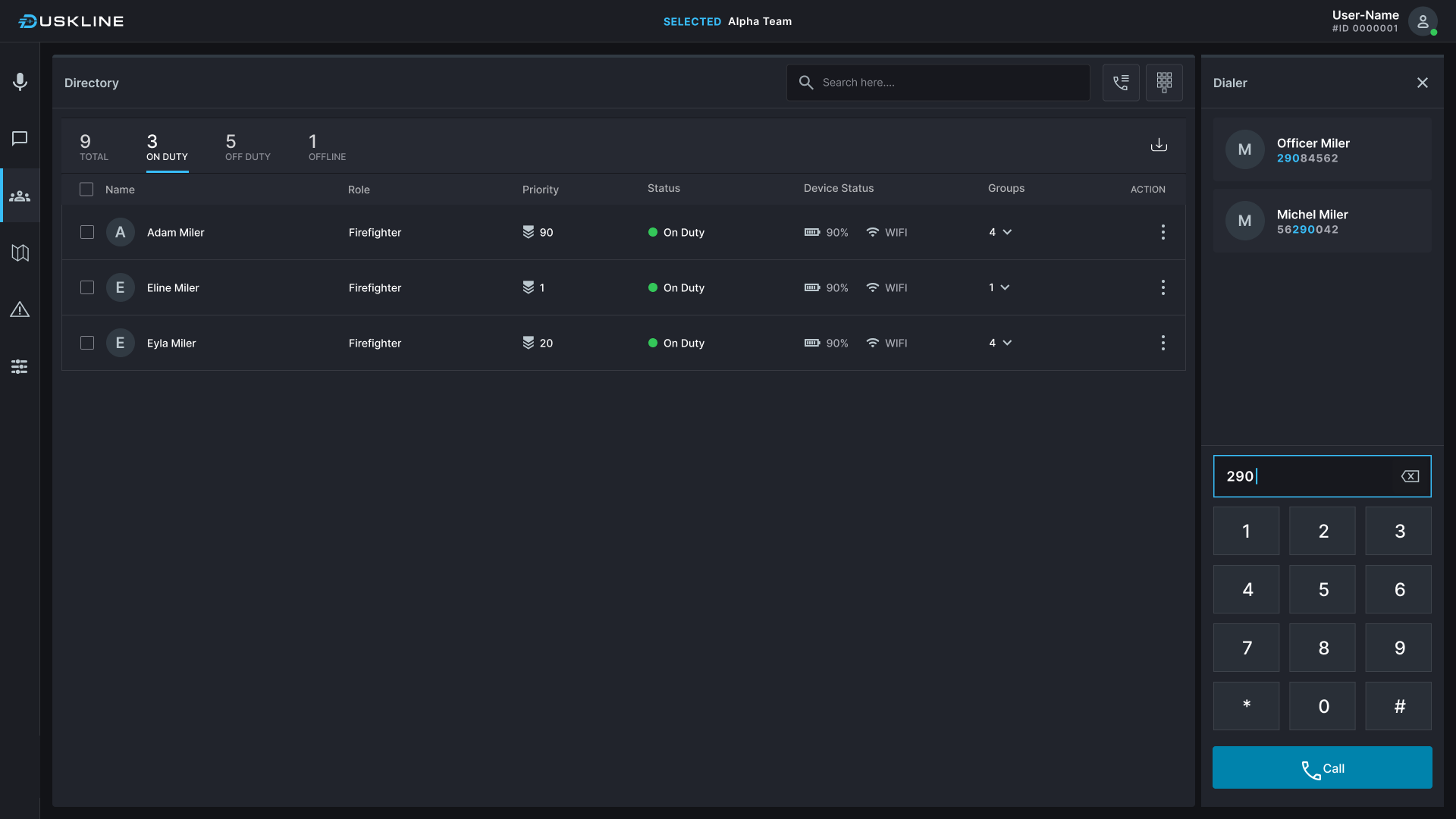Tap dialer key 9
Image resolution: width=1456 pixels, height=819 pixels.
coord(1398,648)
